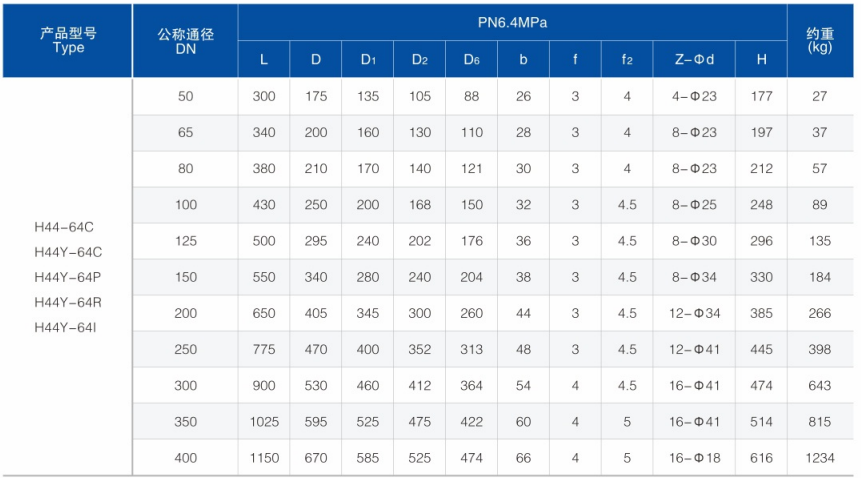Click the 16-Φ18 cell
The image size is (861, 478).
[694, 458]
